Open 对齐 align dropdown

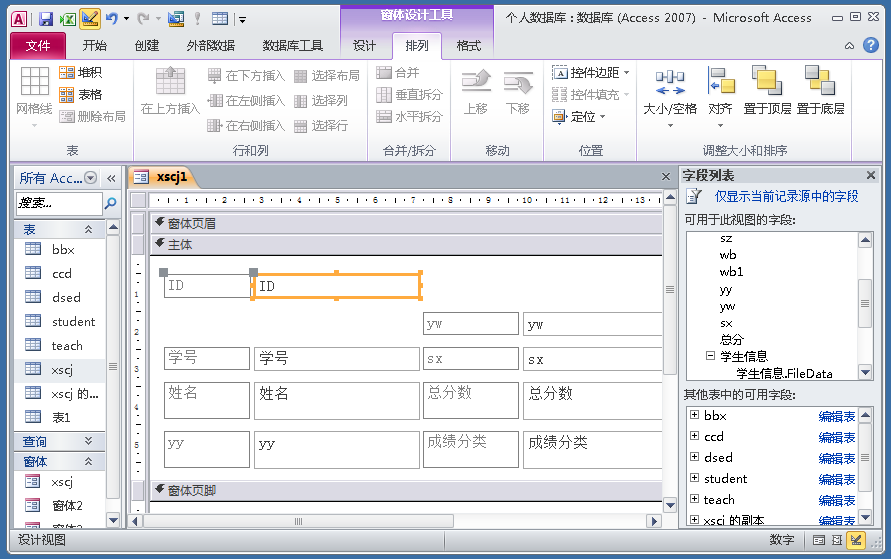pos(720,97)
